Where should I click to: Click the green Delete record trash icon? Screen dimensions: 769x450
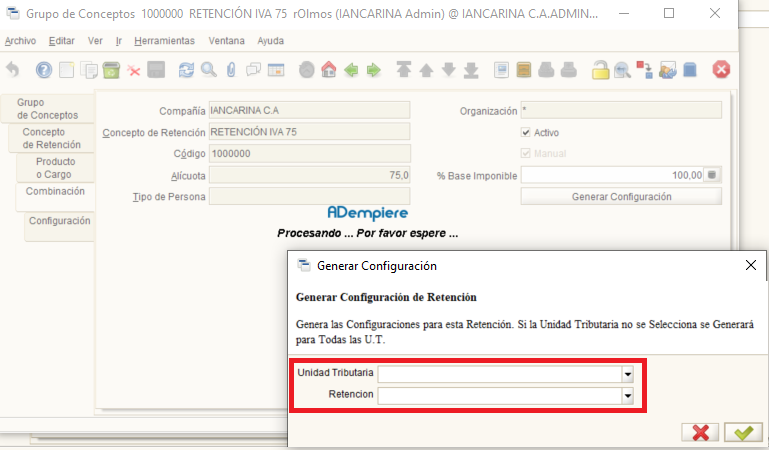(111, 70)
